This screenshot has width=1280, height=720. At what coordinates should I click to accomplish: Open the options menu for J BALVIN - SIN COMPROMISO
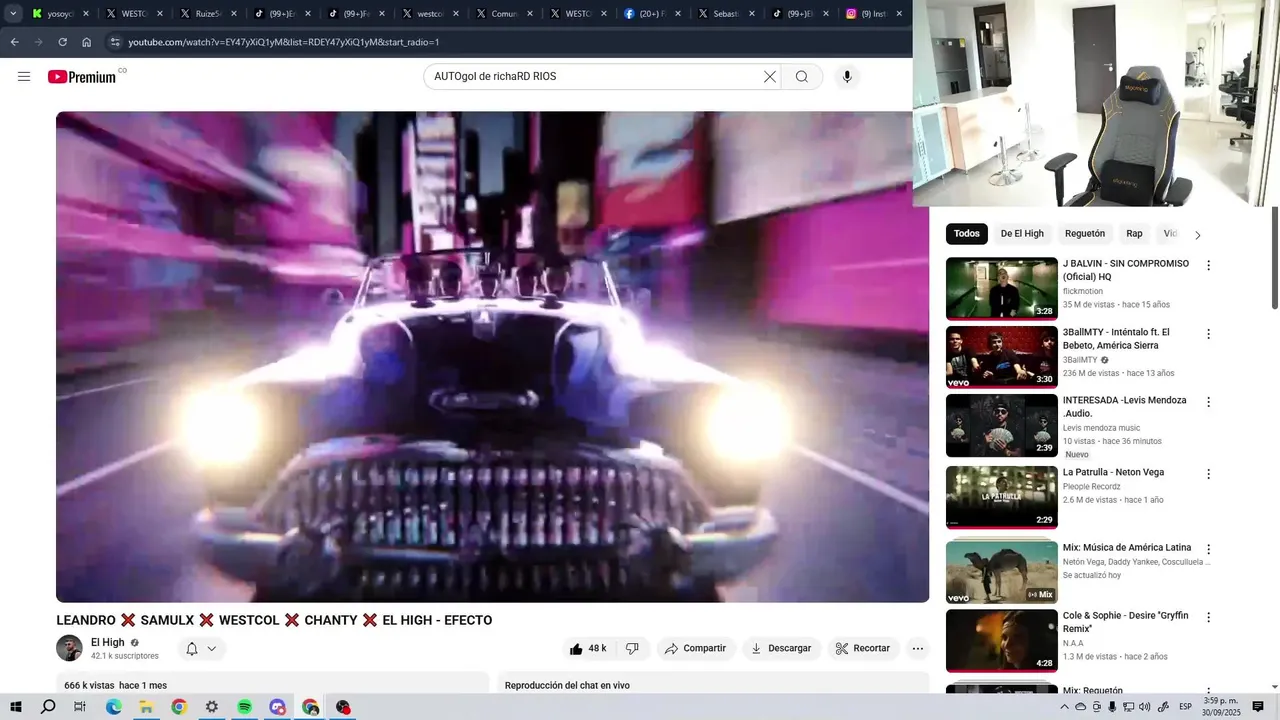pos(1208,266)
